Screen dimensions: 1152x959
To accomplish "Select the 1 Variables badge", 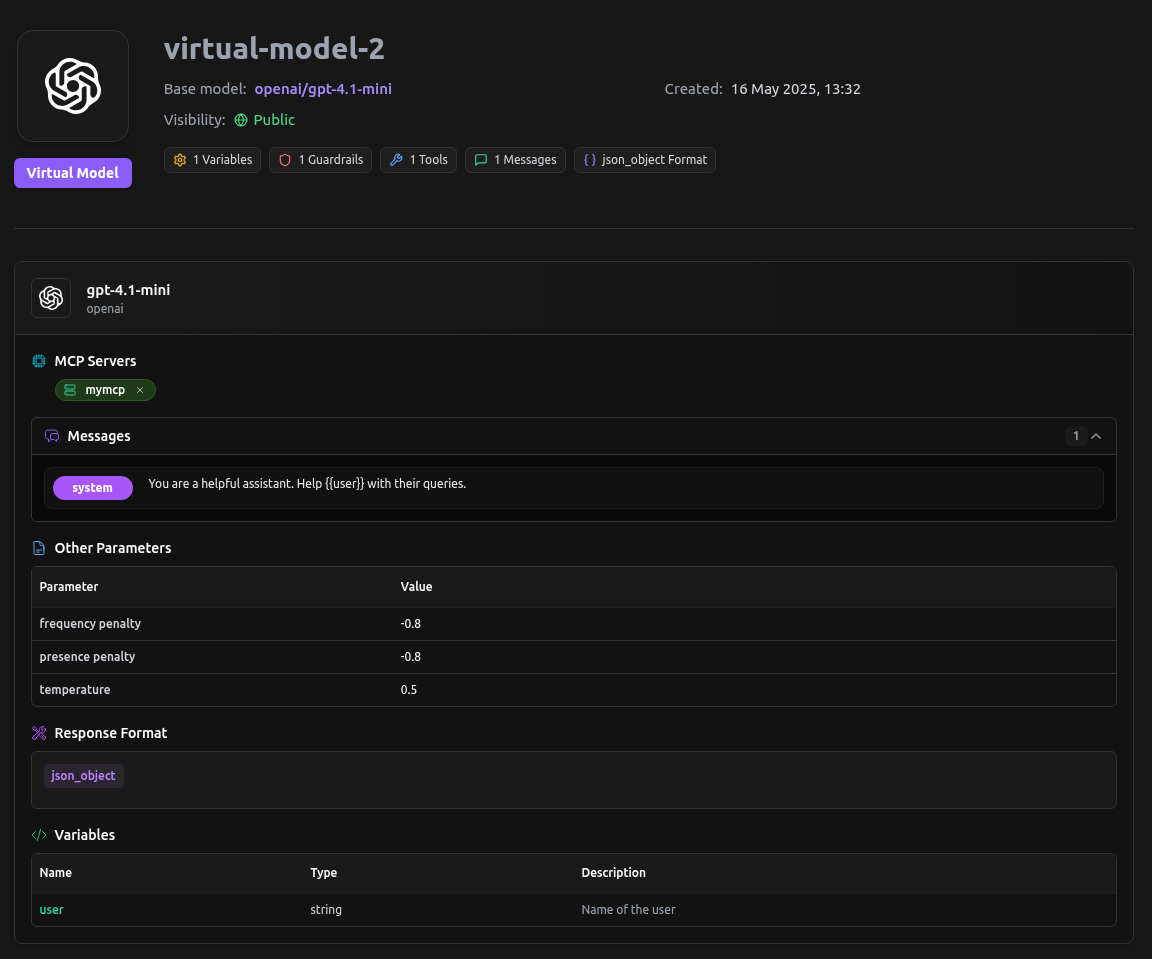I will [x=213, y=160].
